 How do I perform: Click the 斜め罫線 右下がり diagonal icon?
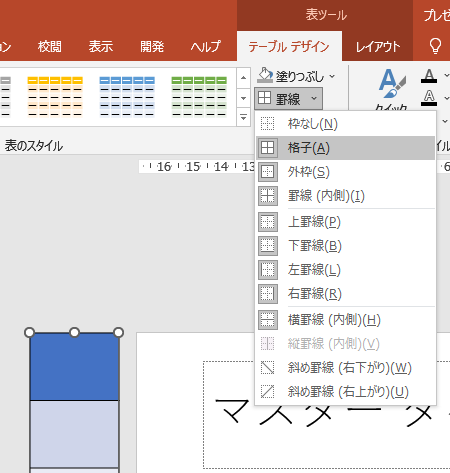click(x=267, y=368)
